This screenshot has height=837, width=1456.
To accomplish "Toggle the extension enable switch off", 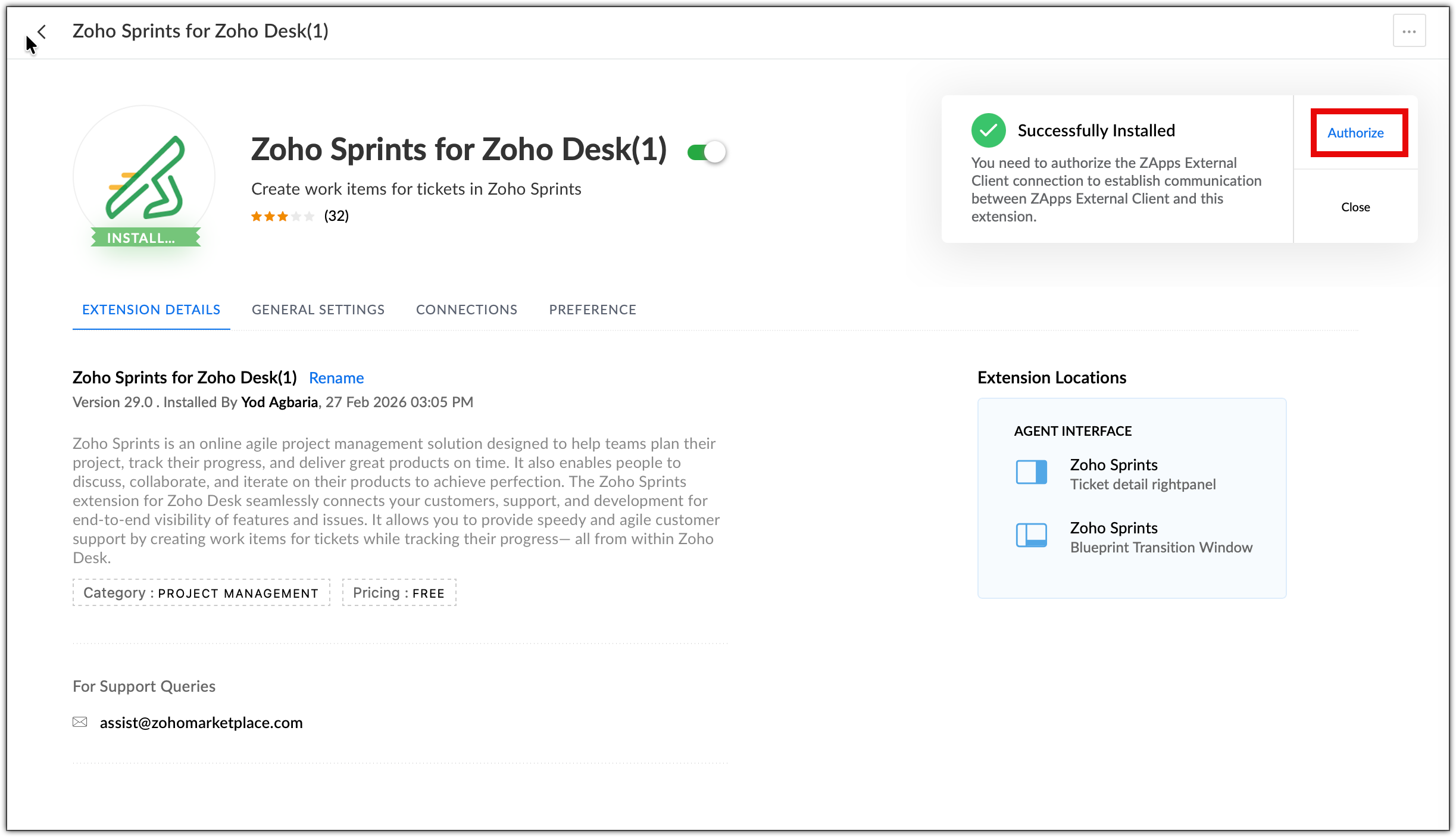I will tap(707, 152).
